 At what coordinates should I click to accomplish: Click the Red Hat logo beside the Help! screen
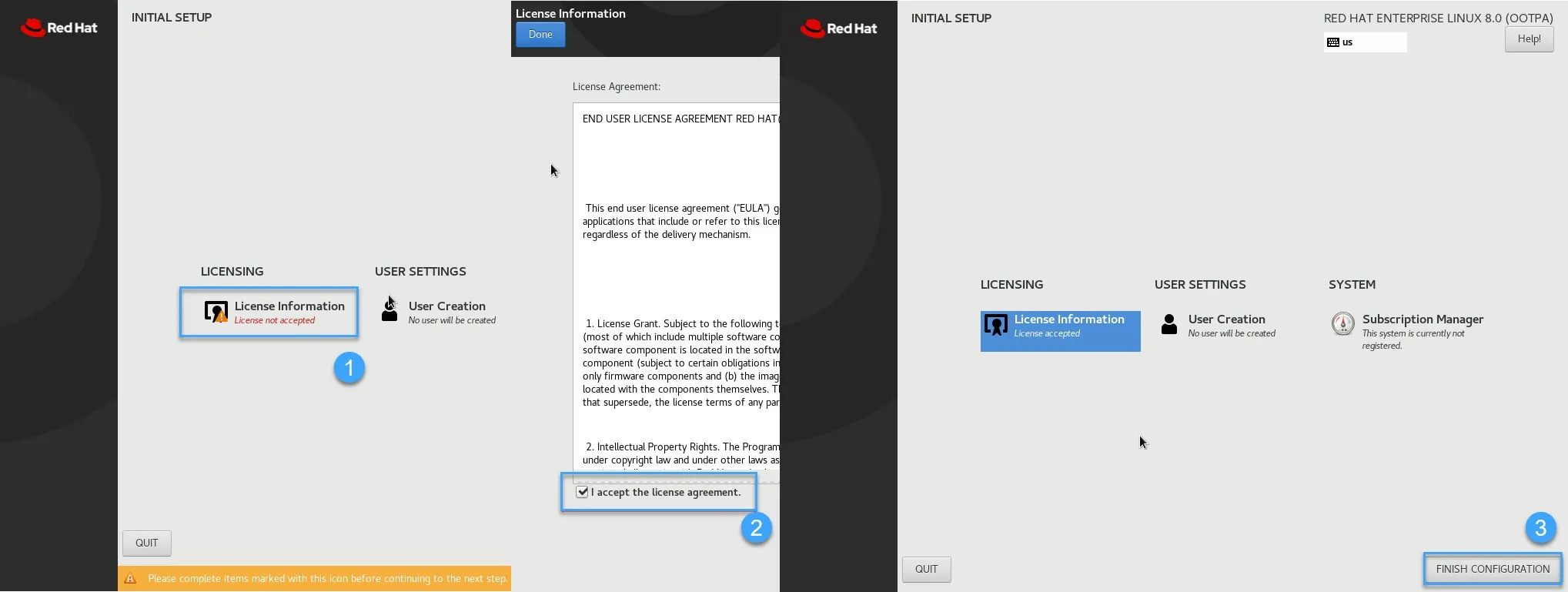tap(838, 29)
